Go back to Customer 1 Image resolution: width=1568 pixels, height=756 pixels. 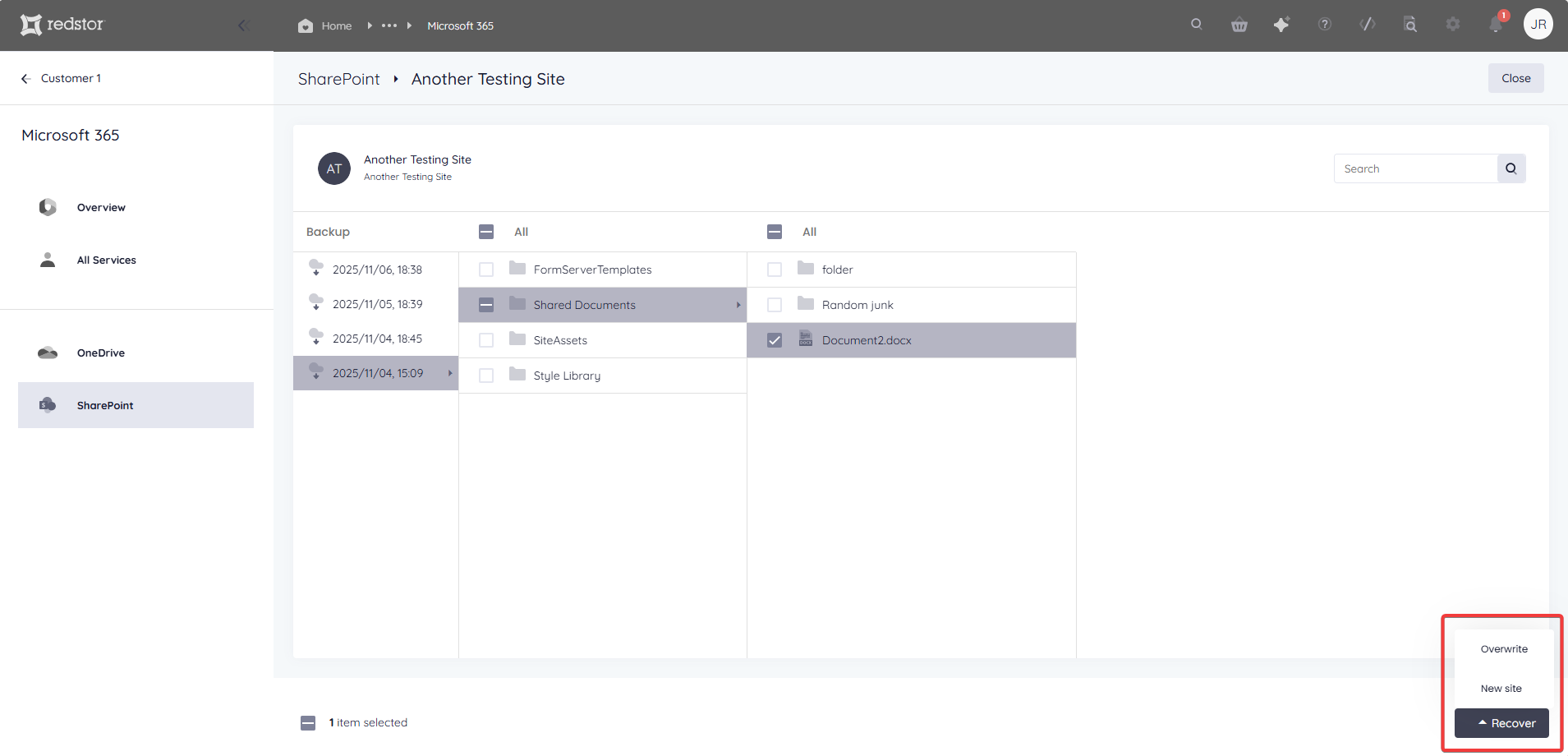tap(71, 79)
